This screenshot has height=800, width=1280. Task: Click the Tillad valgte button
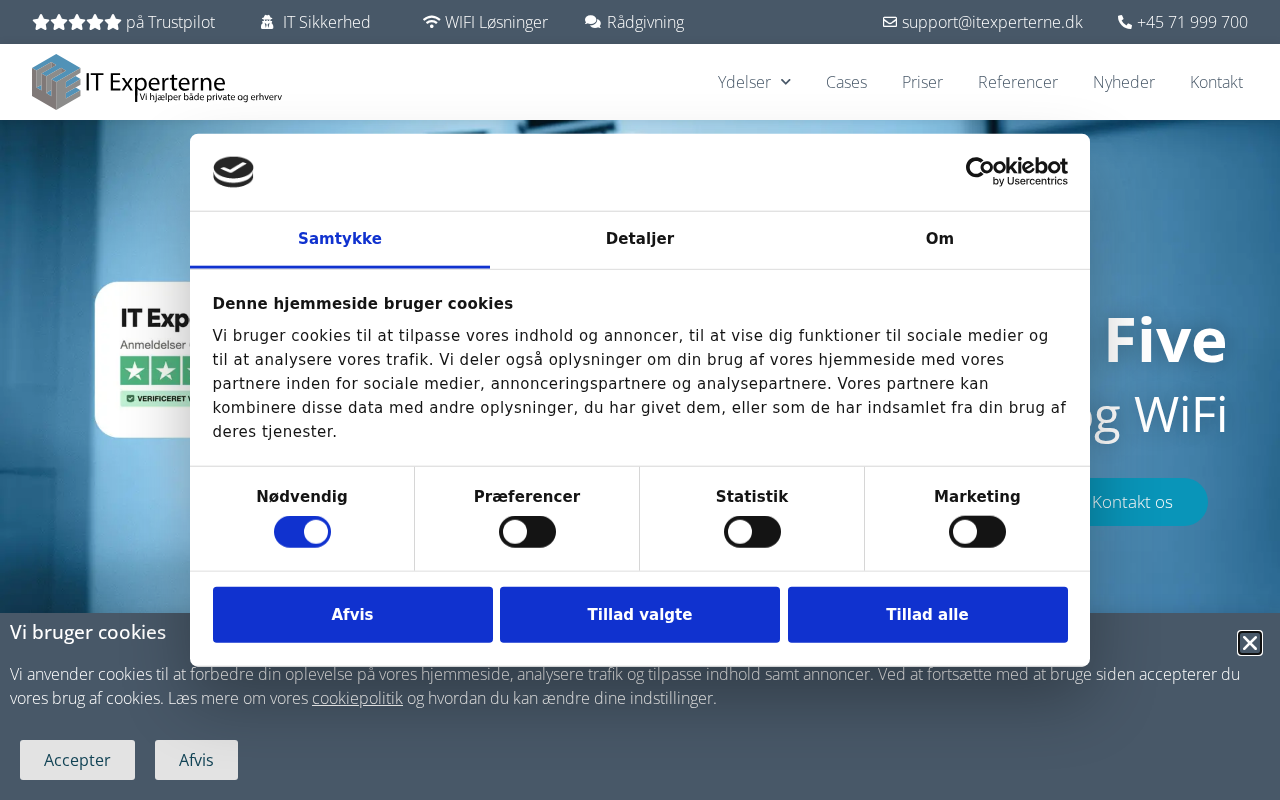(x=640, y=615)
